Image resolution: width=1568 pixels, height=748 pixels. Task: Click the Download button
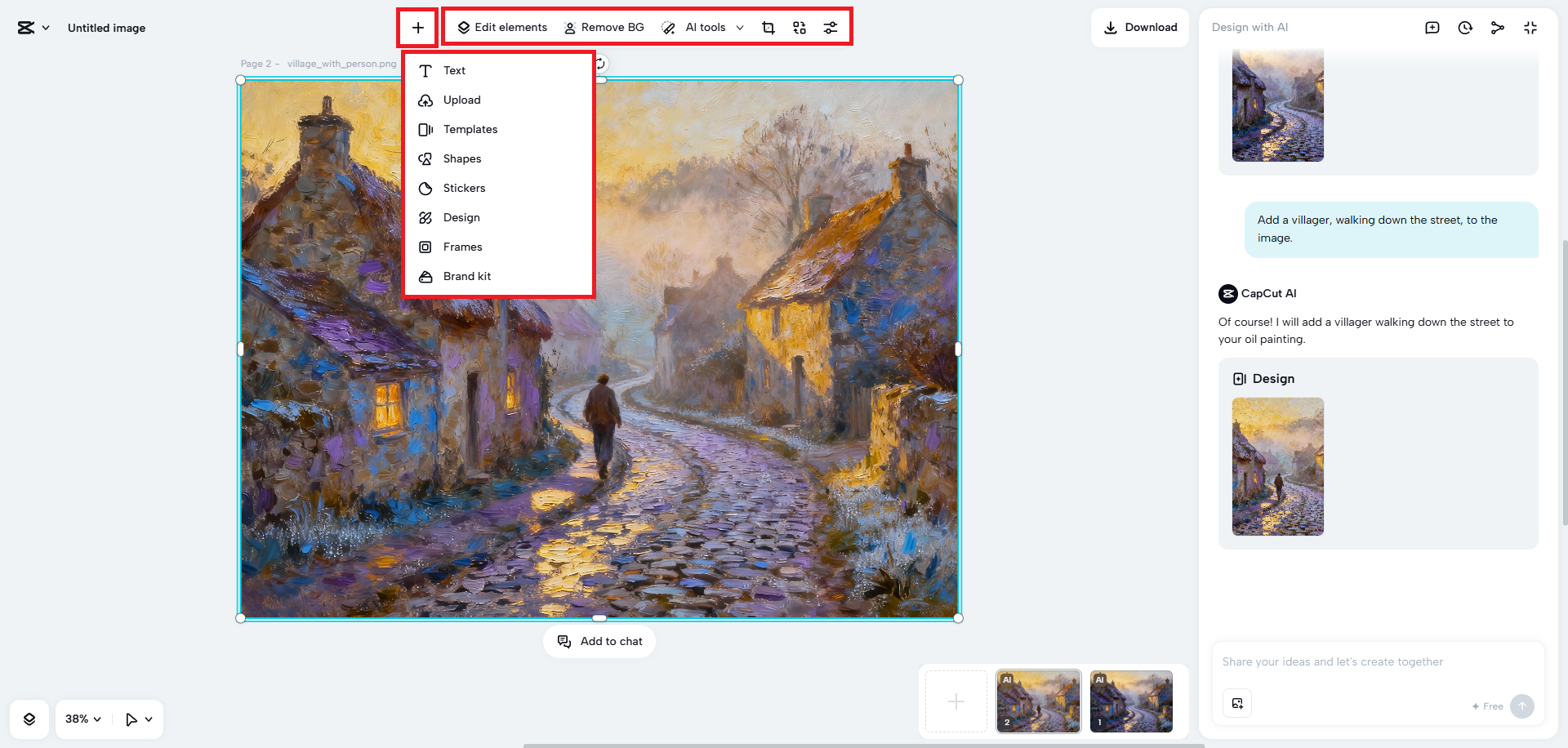(x=1140, y=28)
